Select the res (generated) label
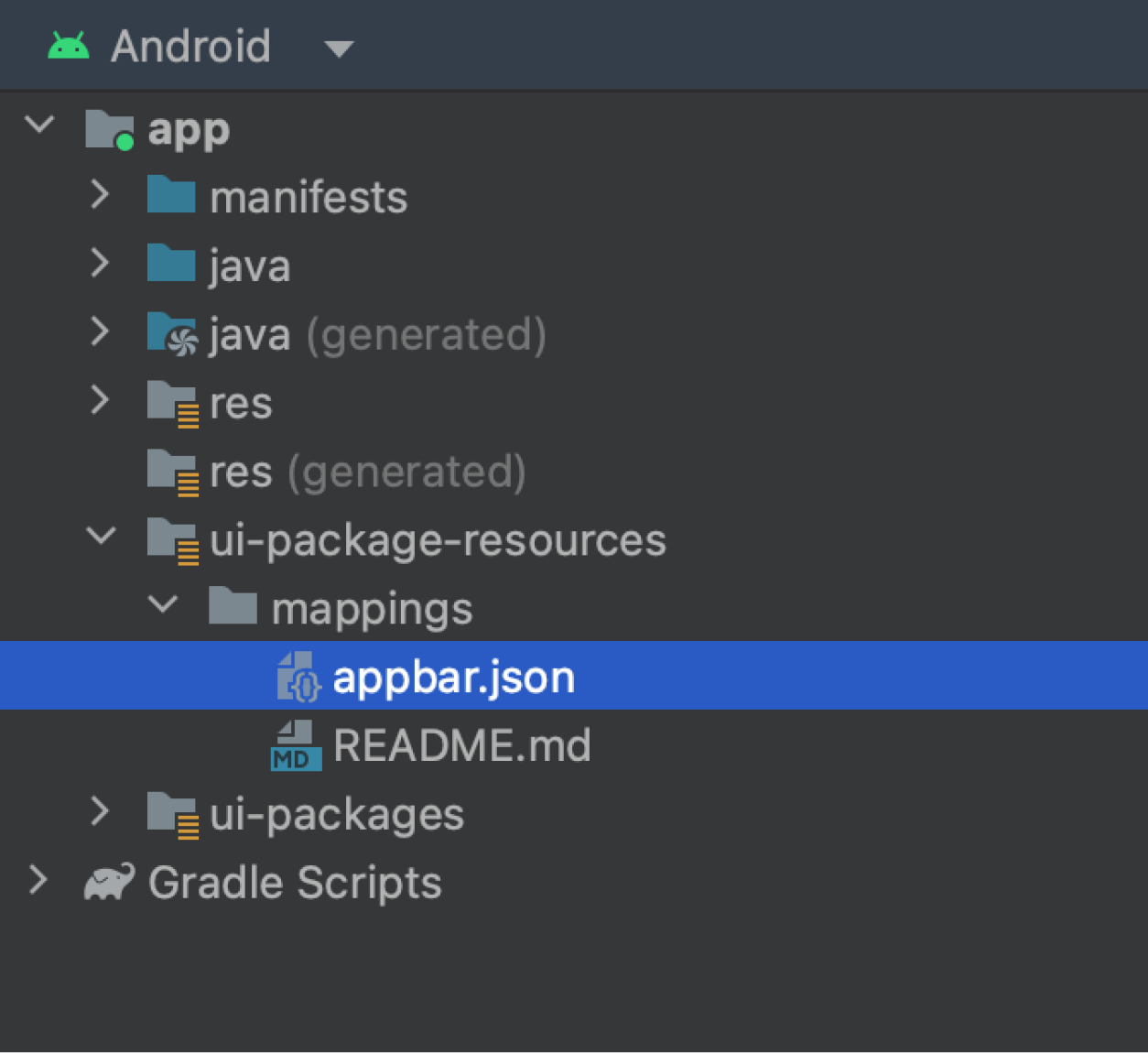 (368, 472)
